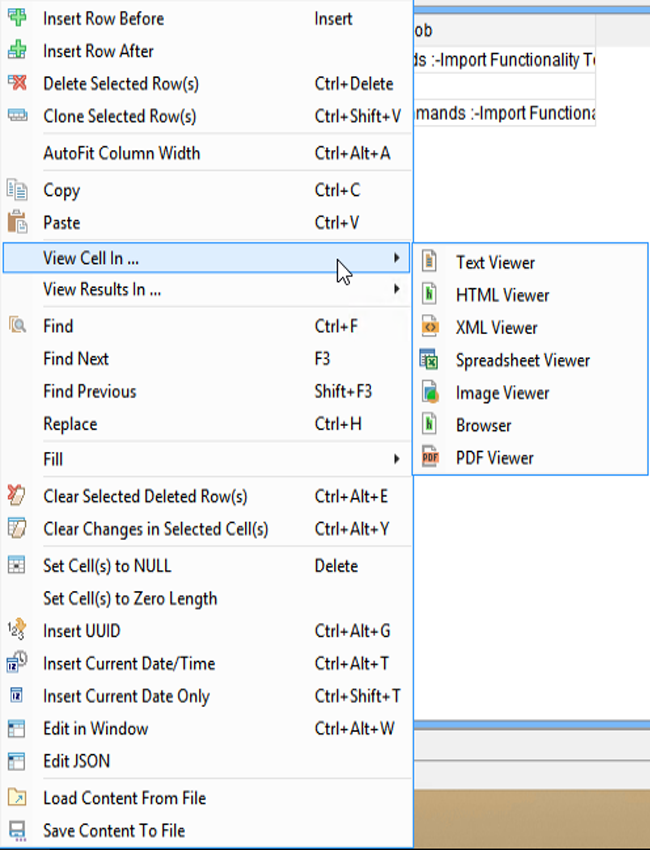Click the Delete Selected Row(s) icon

17,84
